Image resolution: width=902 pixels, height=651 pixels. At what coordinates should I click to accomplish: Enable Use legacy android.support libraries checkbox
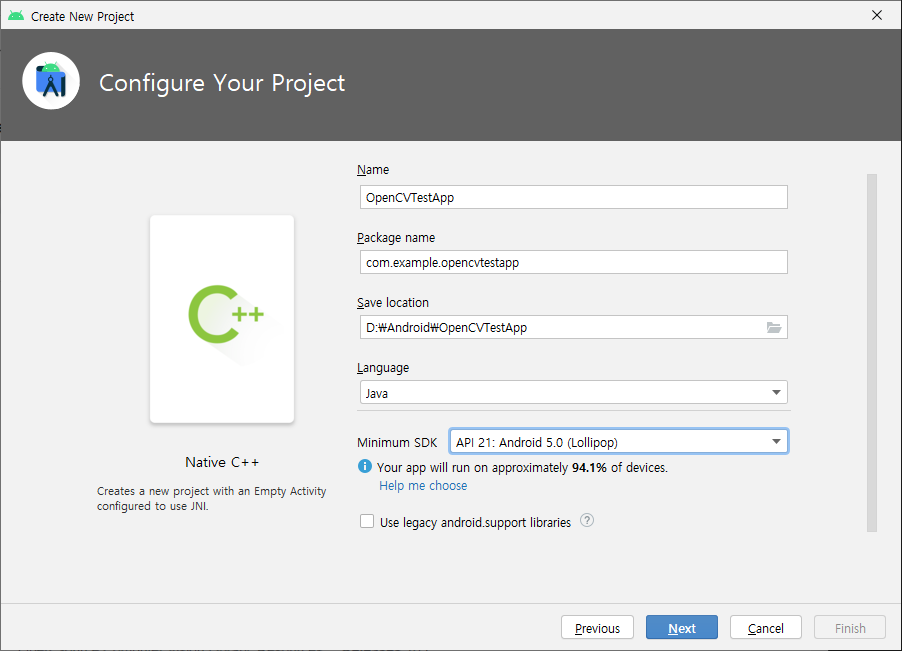point(367,521)
